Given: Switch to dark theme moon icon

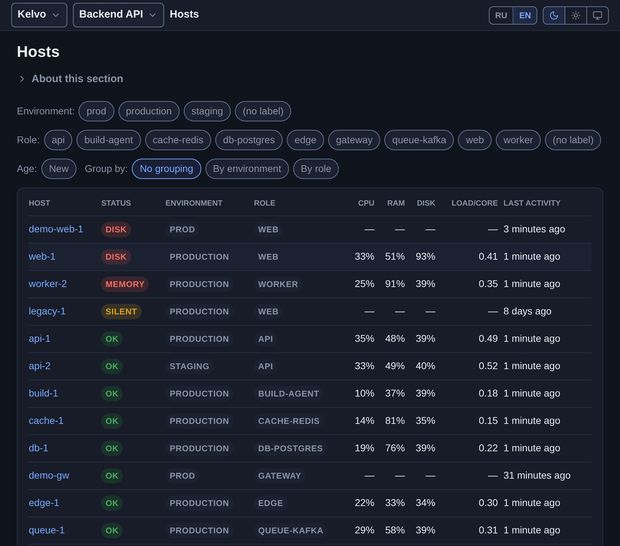Looking at the screenshot, I should (x=554, y=16).
